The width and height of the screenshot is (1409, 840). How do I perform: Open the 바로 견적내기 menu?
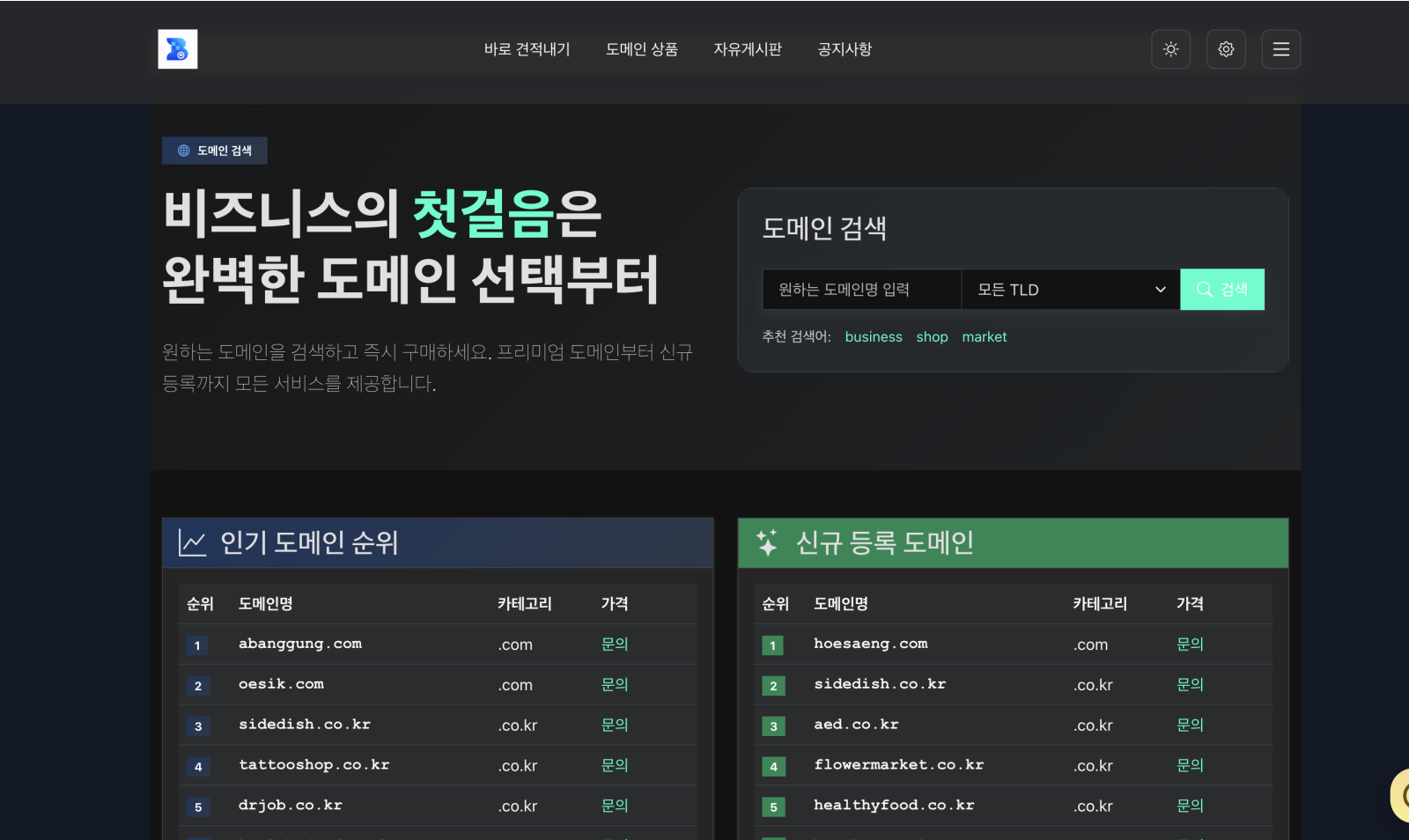527,49
